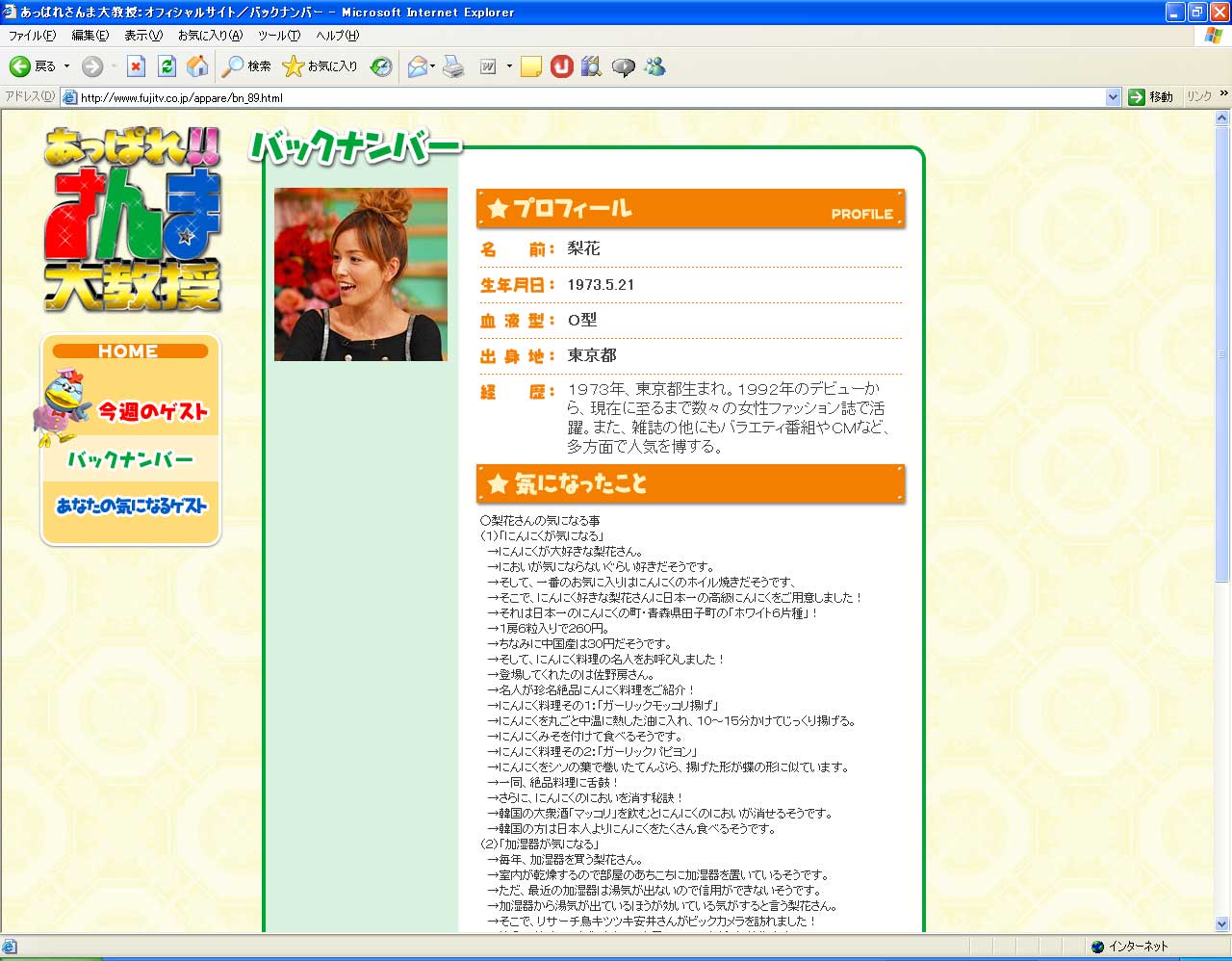Click the プロフィール PROFILE header banner
Image resolution: width=1232 pixels, height=961 pixels.
(691, 208)
